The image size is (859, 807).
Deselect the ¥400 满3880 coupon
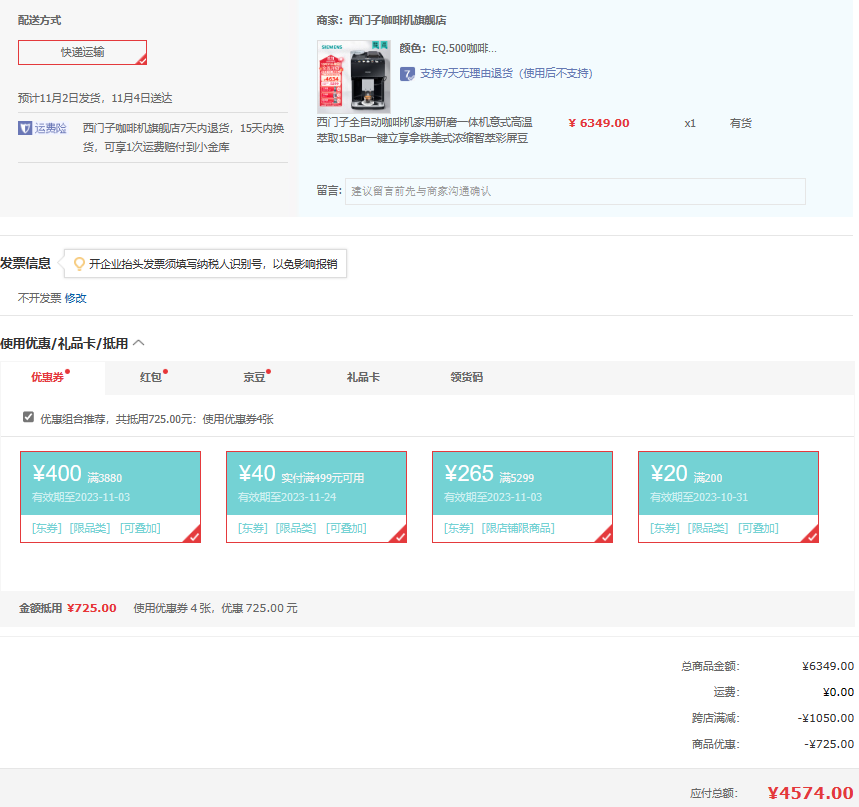click(x=111, y=497)
